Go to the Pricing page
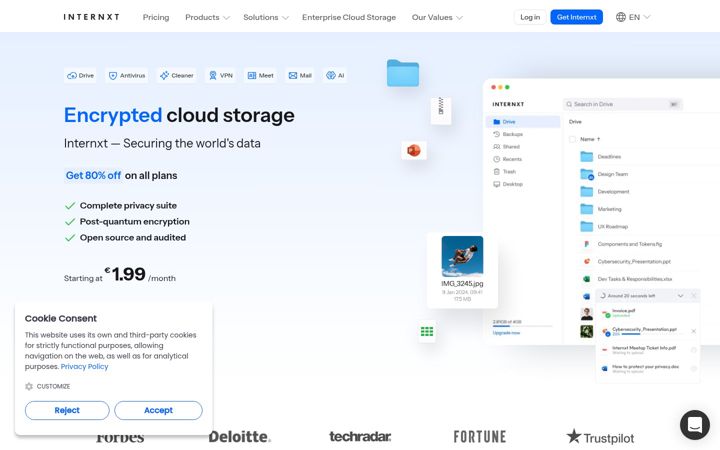Screen dimensions: 720x450 point(156,17)
